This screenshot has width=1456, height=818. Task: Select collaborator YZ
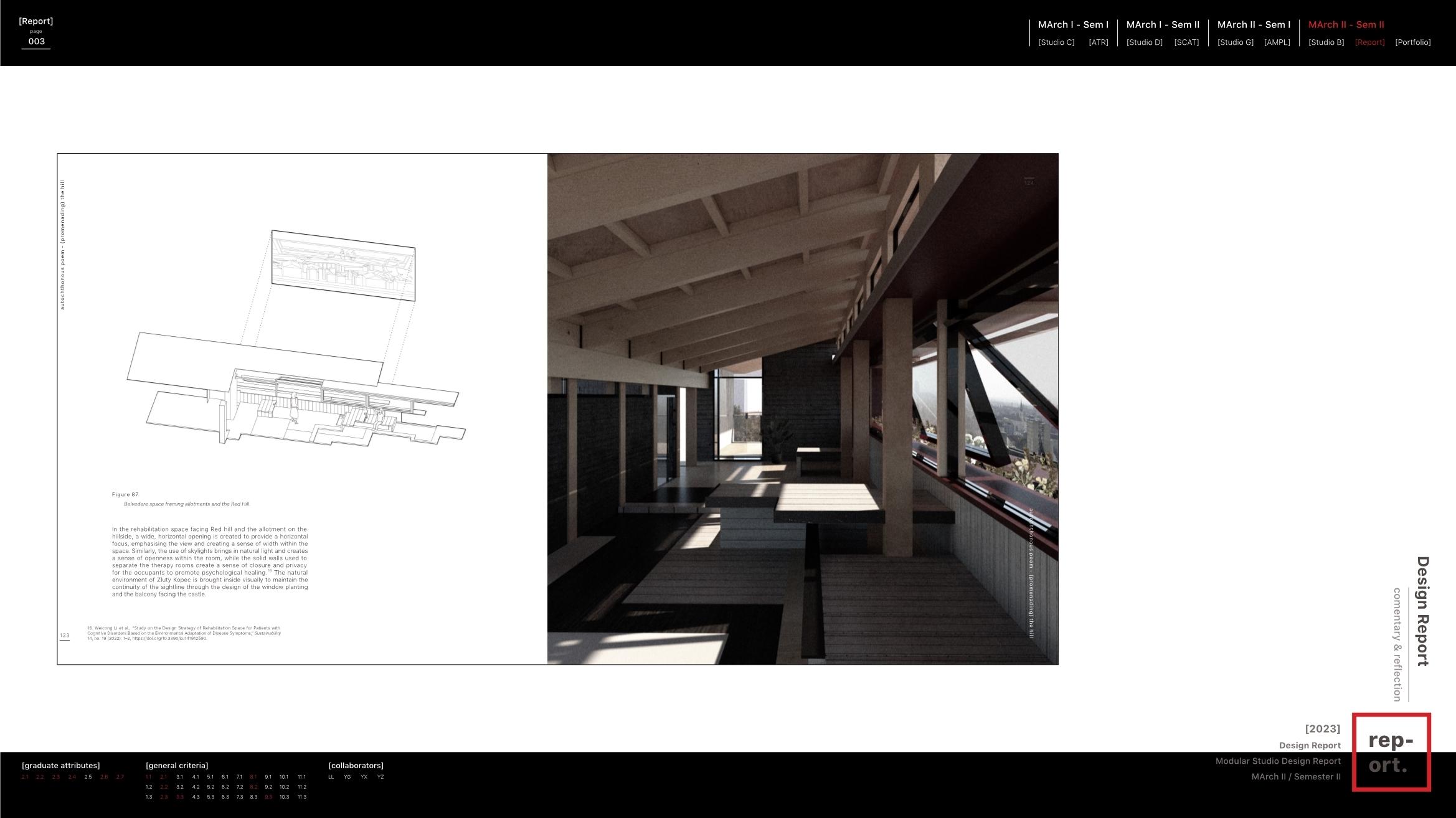[x=381, y=777]
